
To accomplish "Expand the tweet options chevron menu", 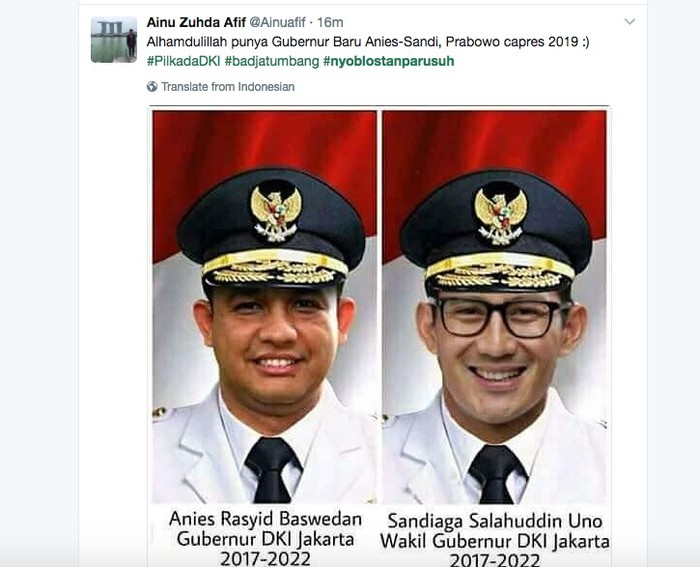I will tap(629, 21).
